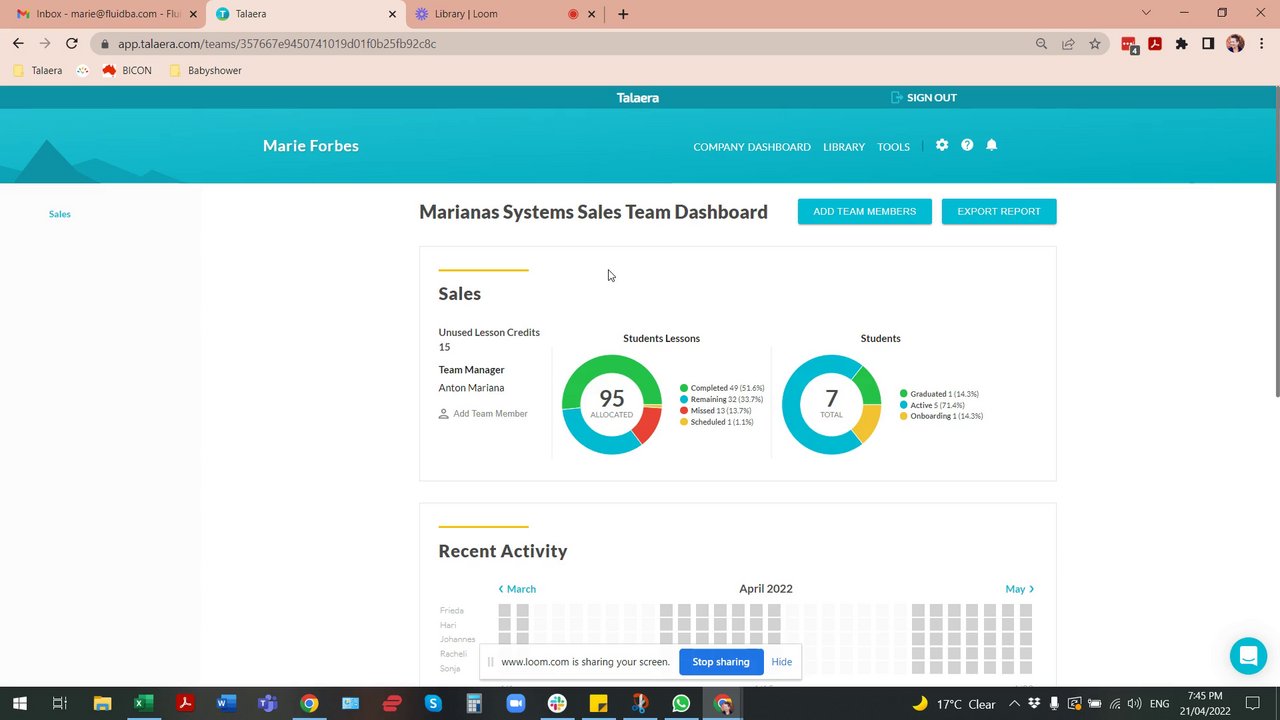Hide the Loom screen sharing bar
Viewport: 1280px width, 720px height.
coord(782,662)
